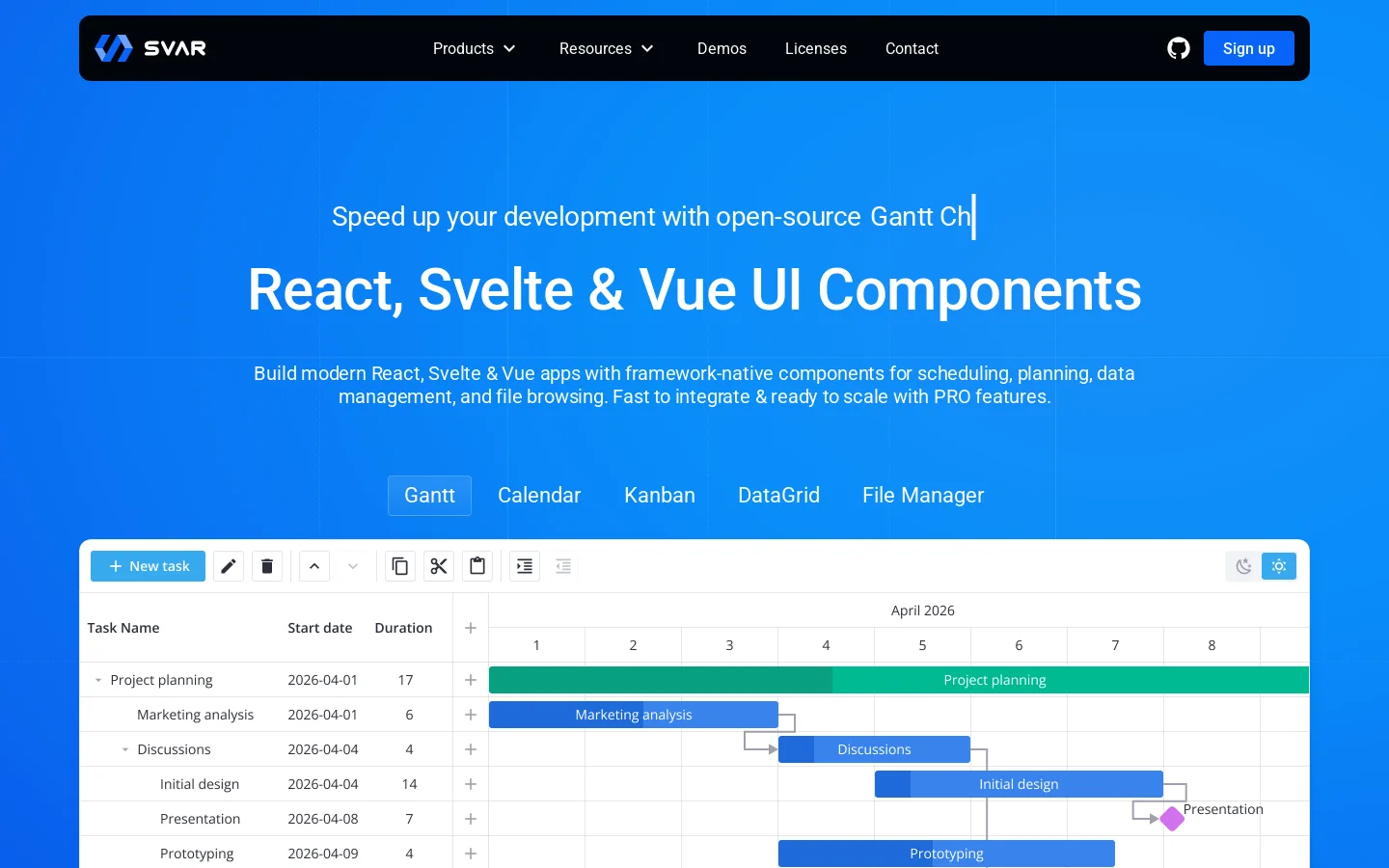Switch Gantt to dark theme

coord(1243,566)
